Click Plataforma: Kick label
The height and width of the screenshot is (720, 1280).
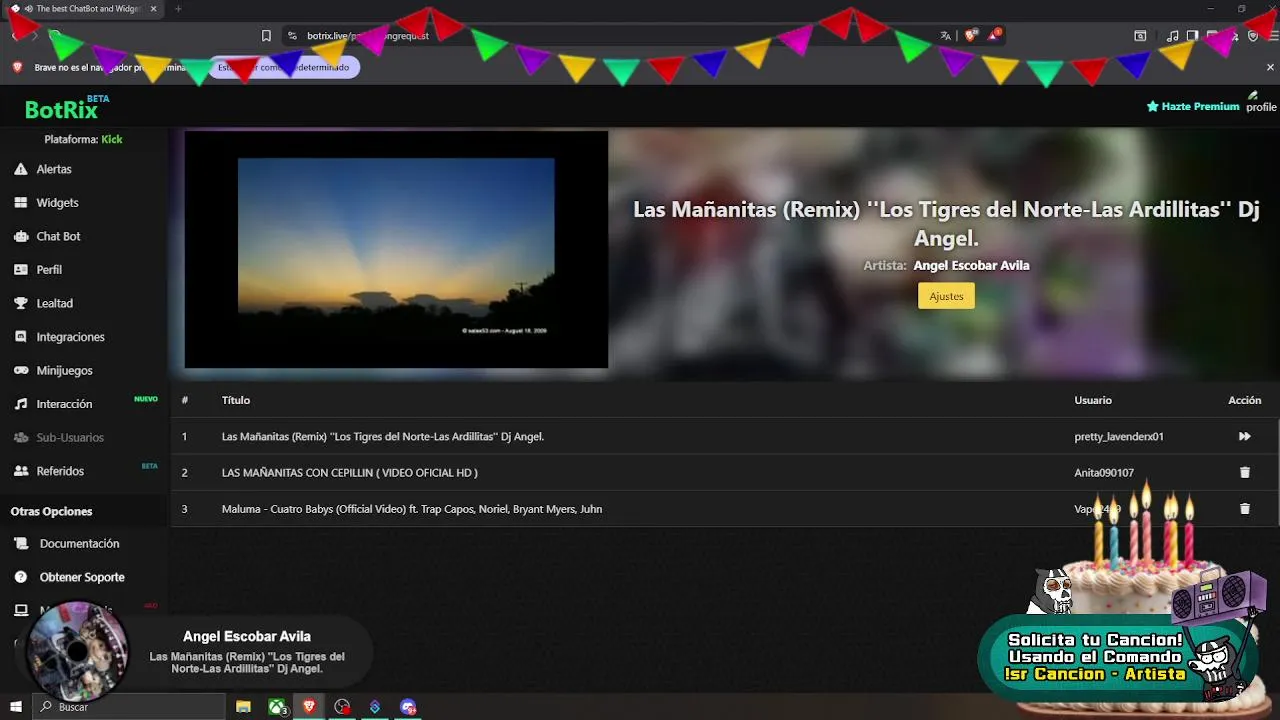click(83, 139)
